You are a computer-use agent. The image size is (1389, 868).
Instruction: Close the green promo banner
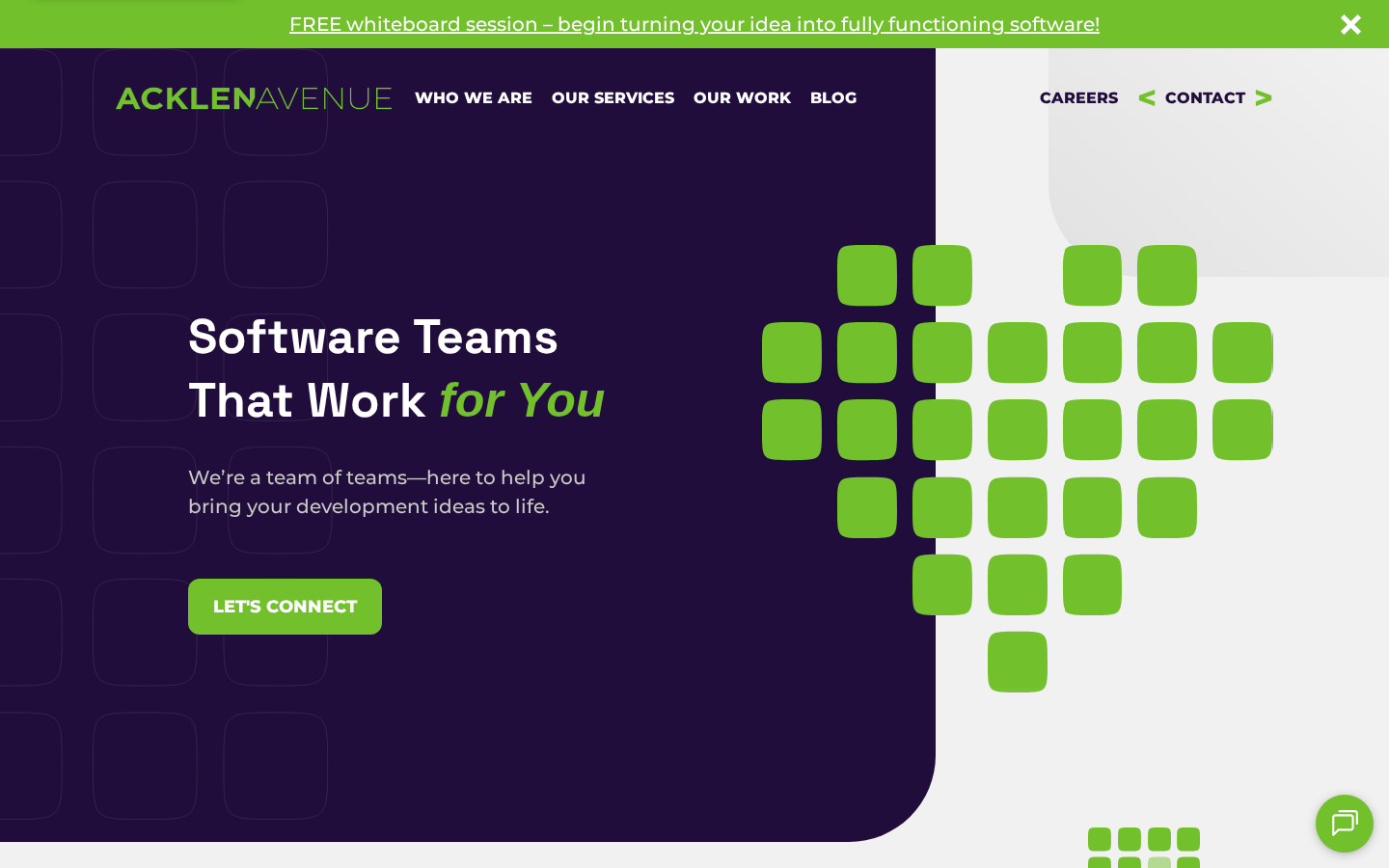[1350, 24]
